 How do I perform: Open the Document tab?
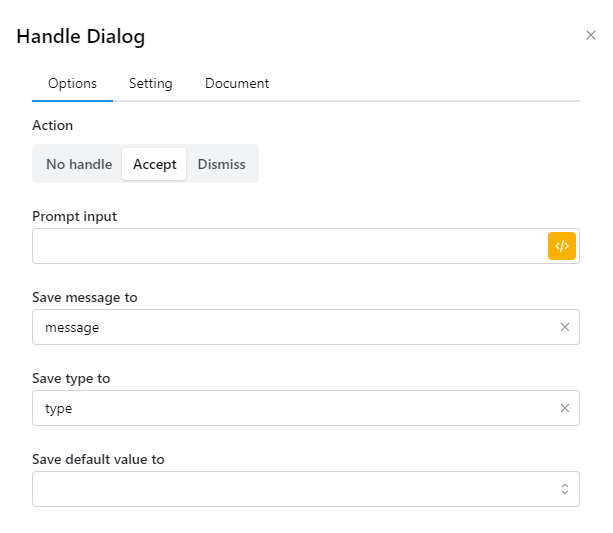pos(237,84)
